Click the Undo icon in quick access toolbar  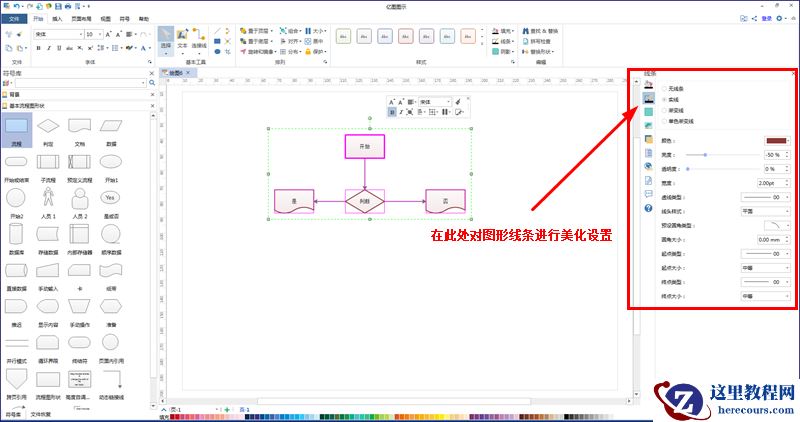[x=17, y=6]
